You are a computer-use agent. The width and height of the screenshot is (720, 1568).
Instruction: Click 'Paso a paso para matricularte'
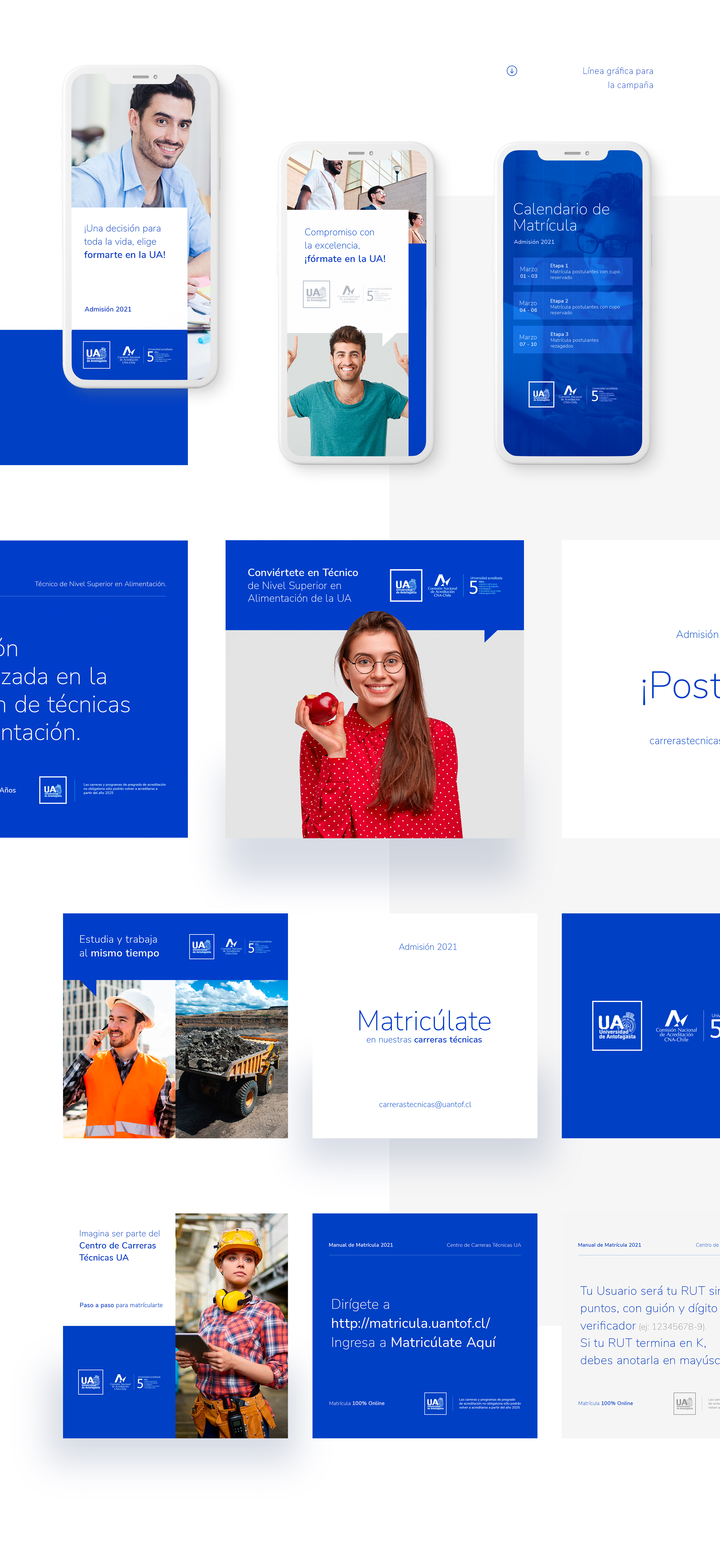pos(121,1305)
